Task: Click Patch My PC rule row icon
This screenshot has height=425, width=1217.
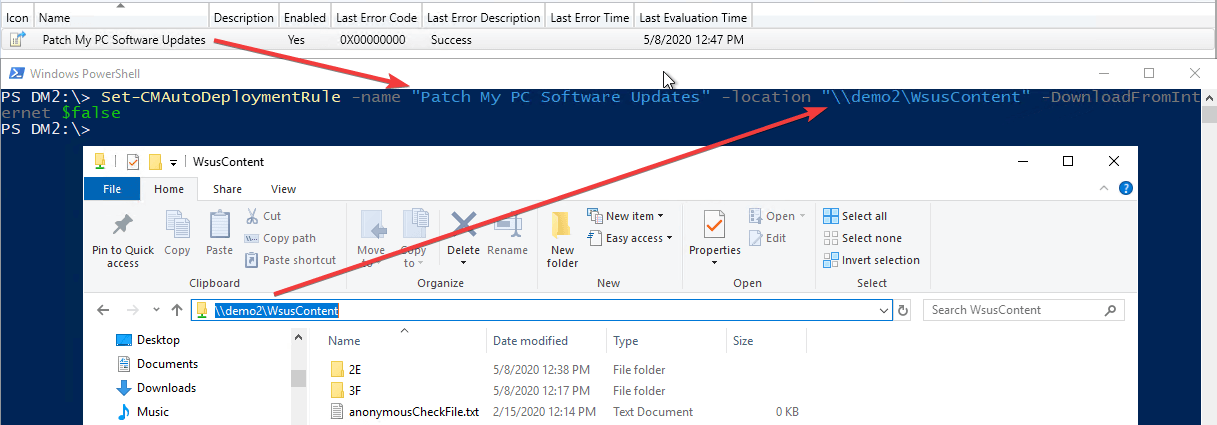Action: pyautogui.click(x=18, y=40)
